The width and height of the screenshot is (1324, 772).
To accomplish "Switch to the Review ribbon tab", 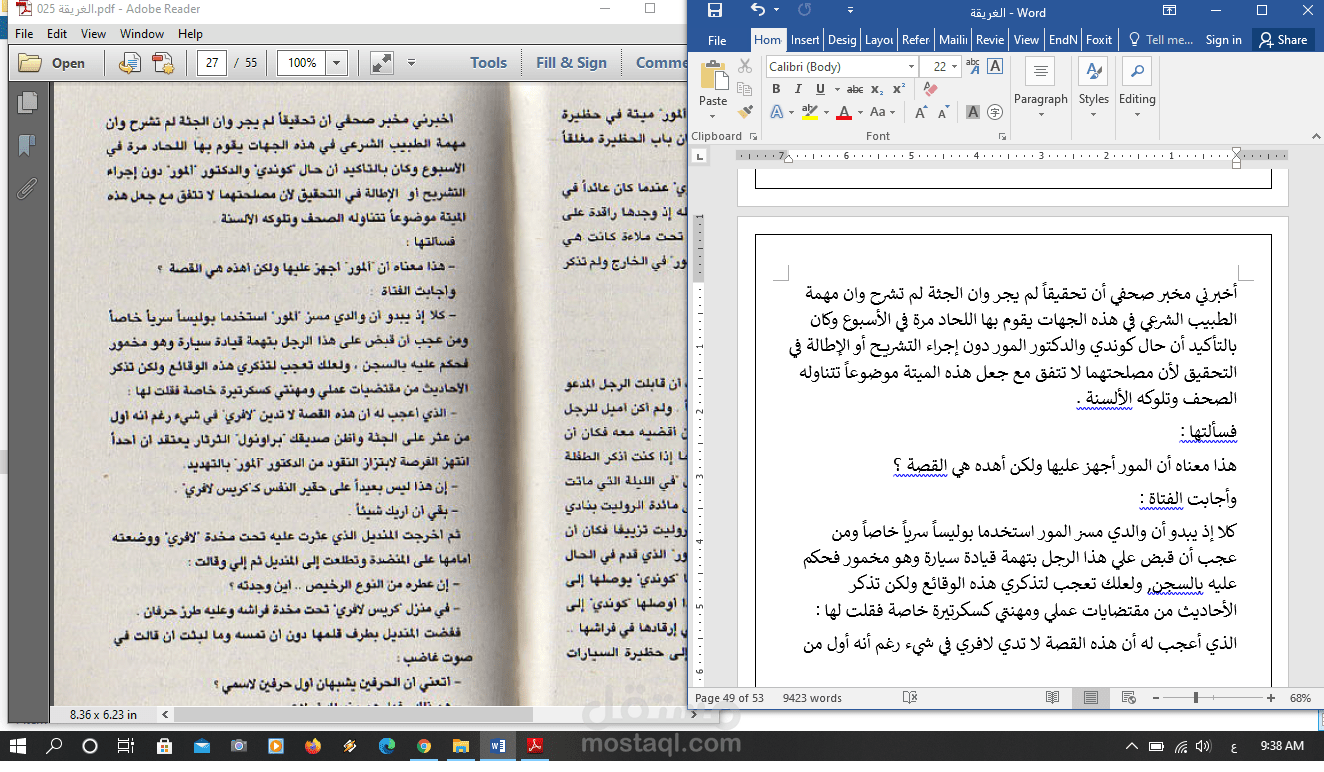I will 990,40.
